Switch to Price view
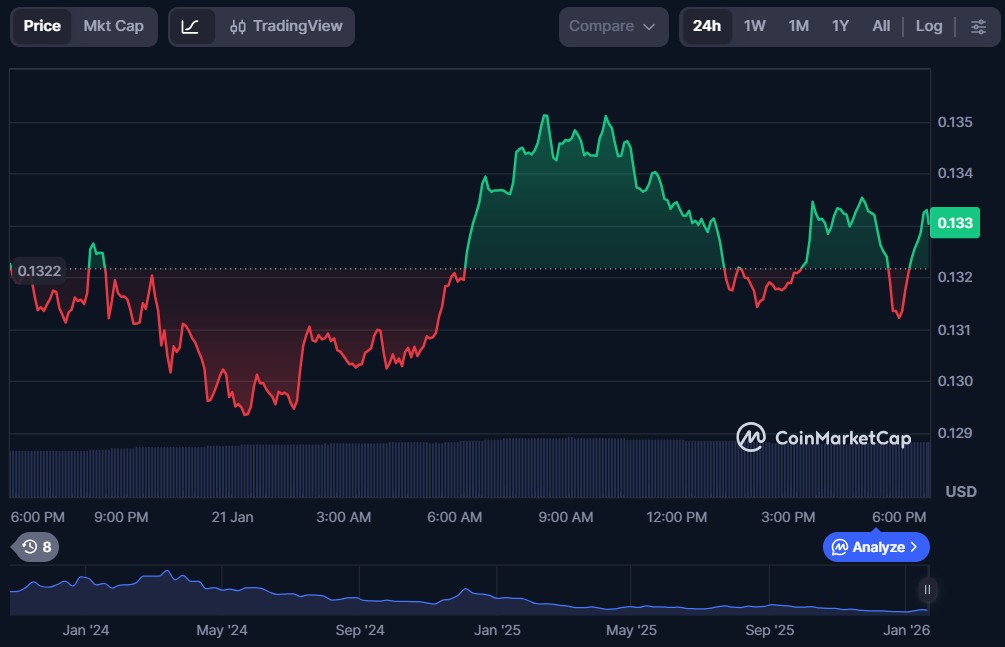Image resolution: width=1005 pixels, height=647 pixels. click(x=42, y=27)
